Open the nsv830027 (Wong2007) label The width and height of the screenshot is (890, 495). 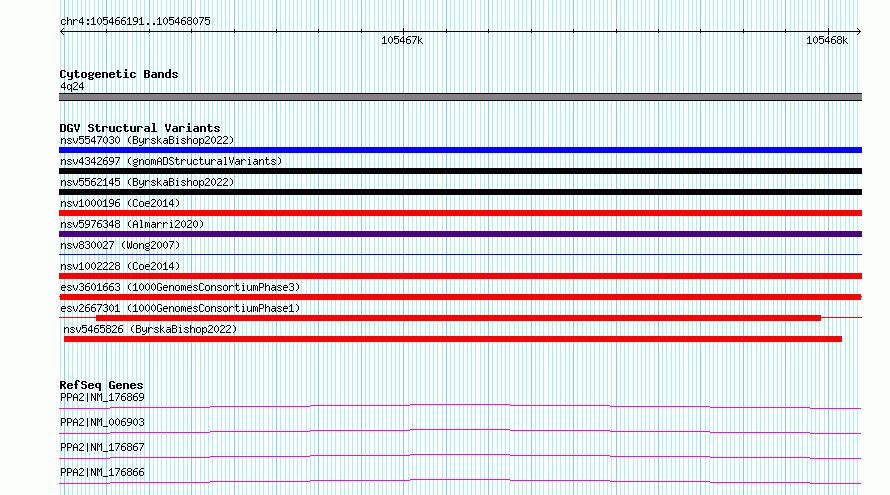(120, 245)
